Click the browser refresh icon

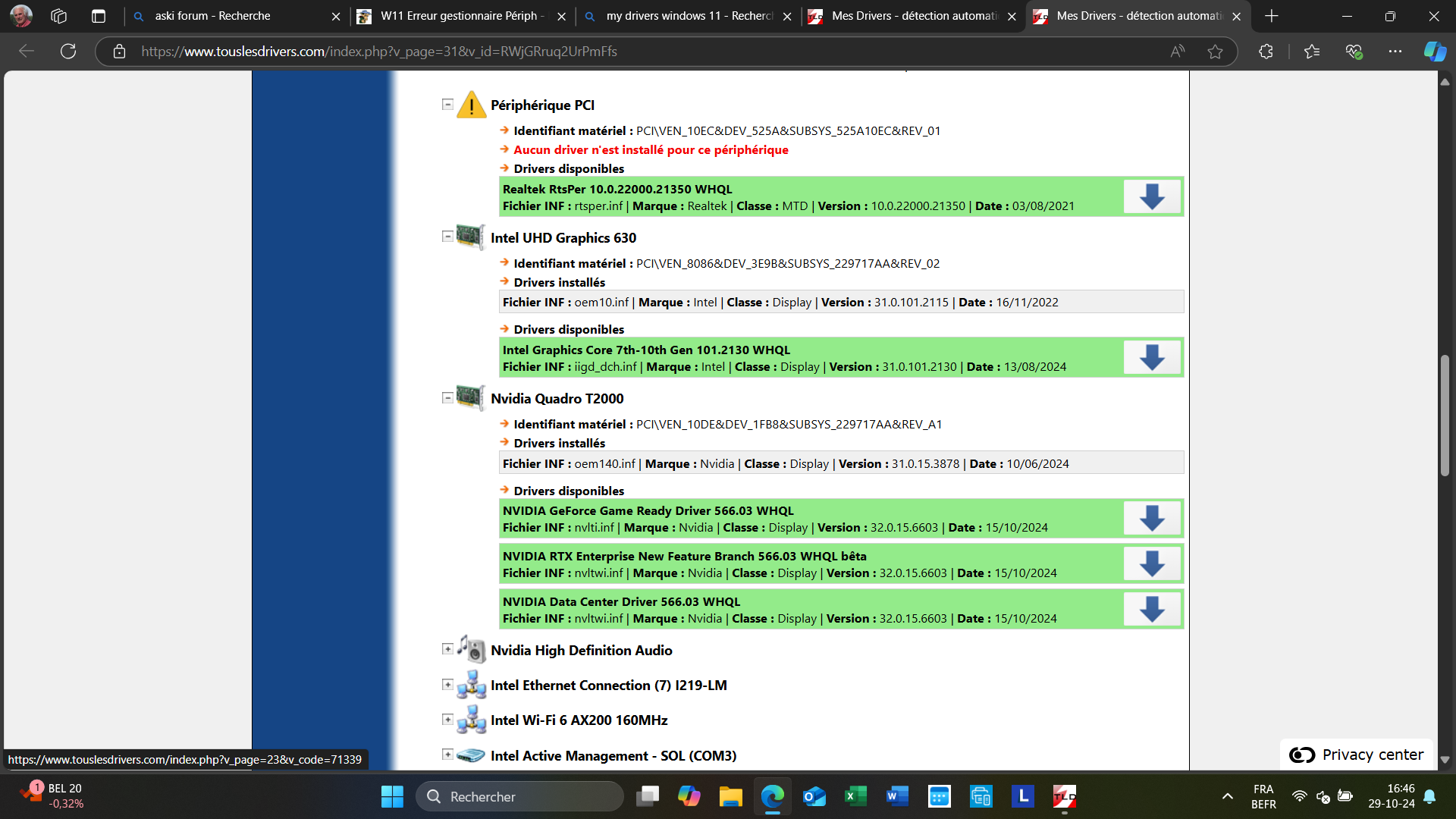(68, 52)
